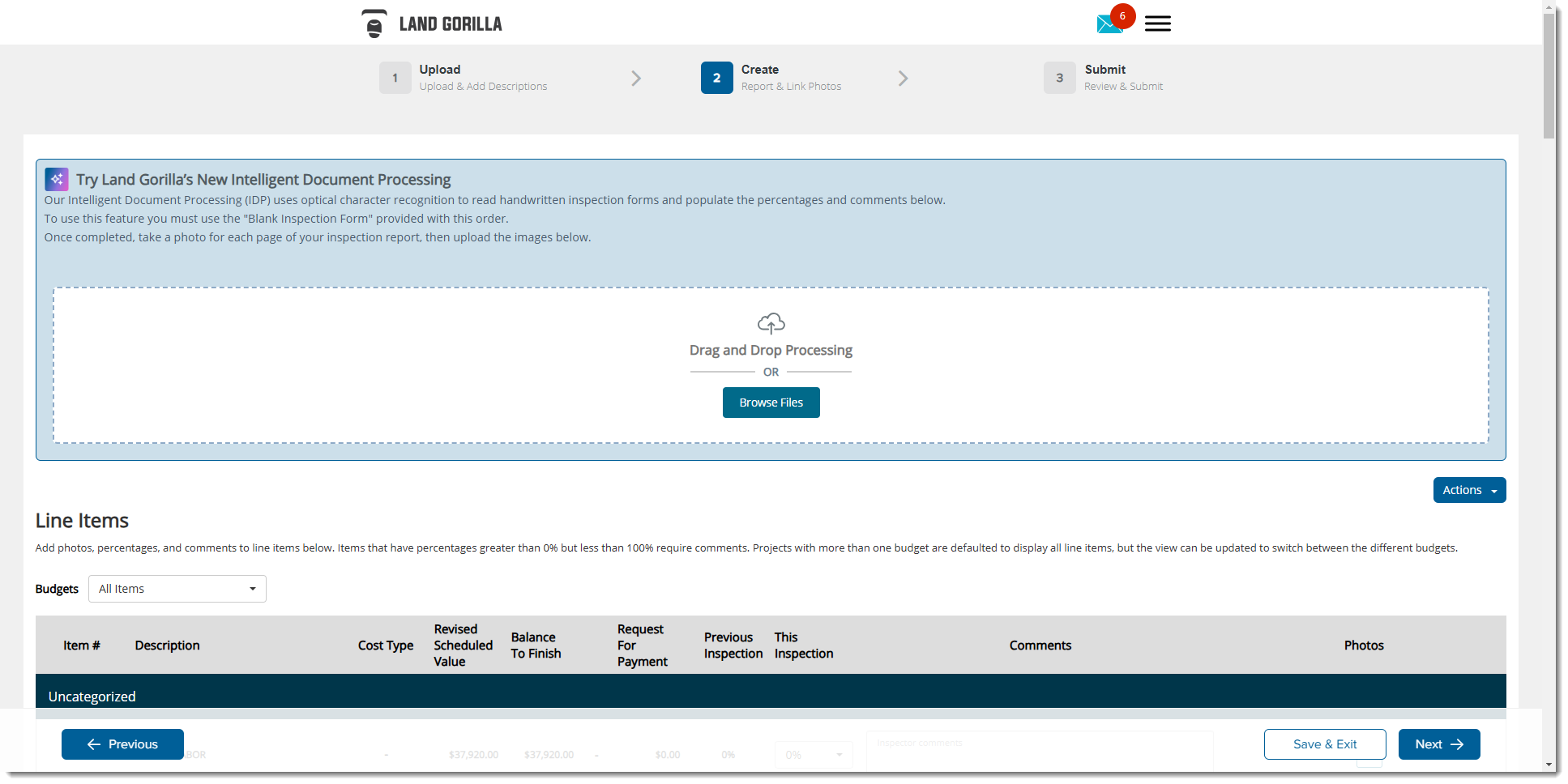Jump to step 3 Submit
This screenshot has width=1568, height=784.
point(1103,78)
